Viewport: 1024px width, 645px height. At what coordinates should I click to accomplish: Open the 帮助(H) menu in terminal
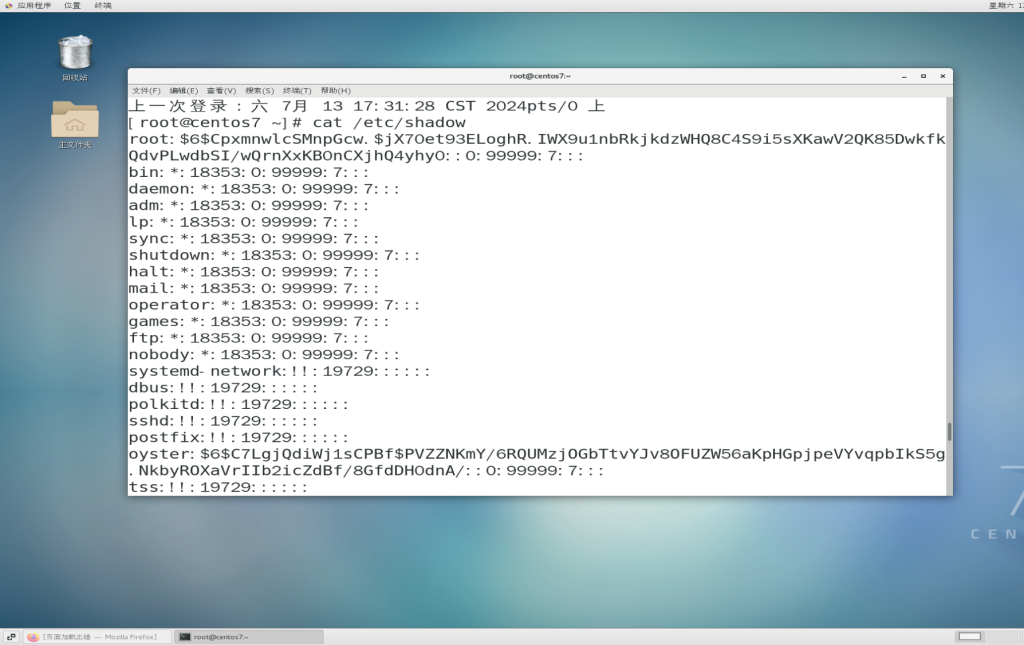click(x=336, y=90)
